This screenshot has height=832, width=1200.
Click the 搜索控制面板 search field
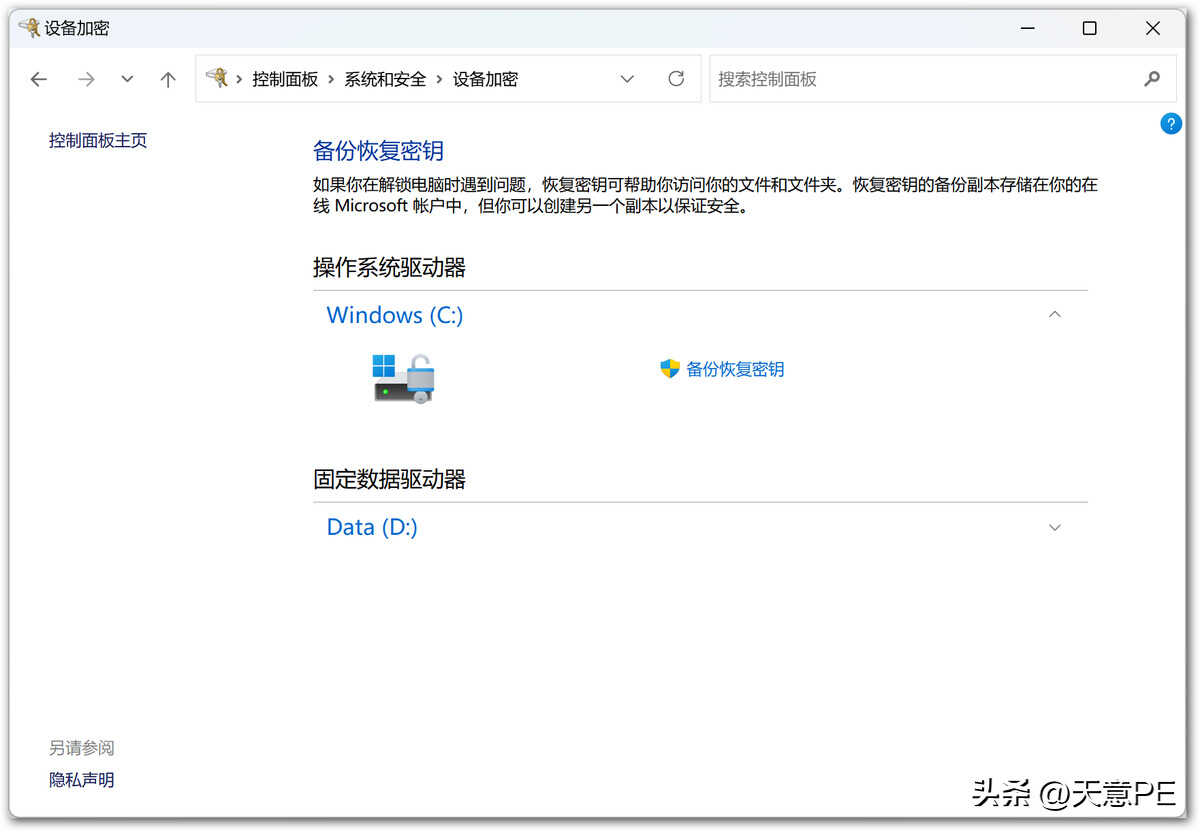point(920,79)
